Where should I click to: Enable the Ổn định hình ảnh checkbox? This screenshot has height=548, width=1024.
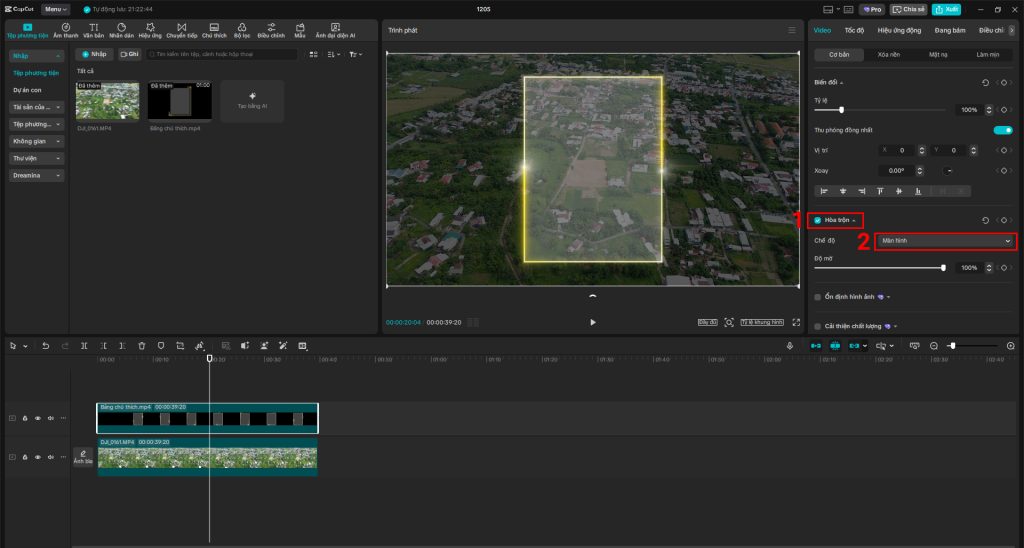tap(817, 297)
